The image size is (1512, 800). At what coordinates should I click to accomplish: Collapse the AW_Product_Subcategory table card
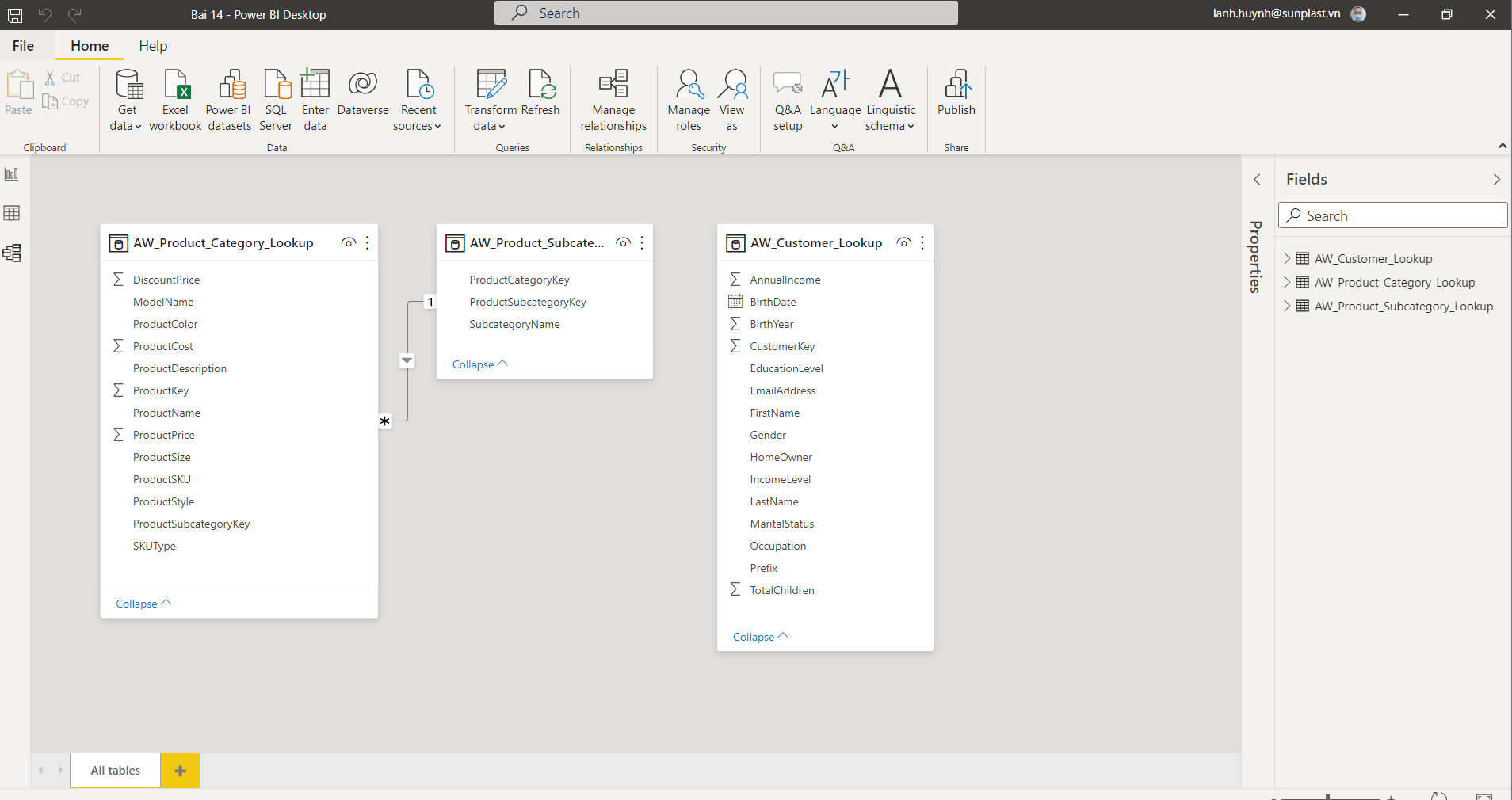click(480, 364)
